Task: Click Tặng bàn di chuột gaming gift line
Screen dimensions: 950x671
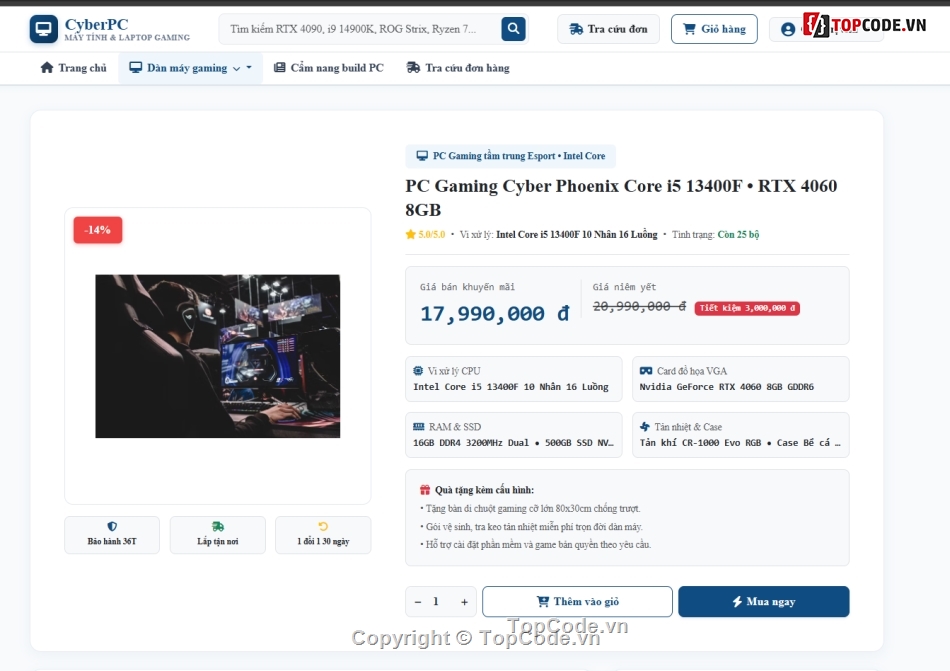Action: [x=530, y=509]
